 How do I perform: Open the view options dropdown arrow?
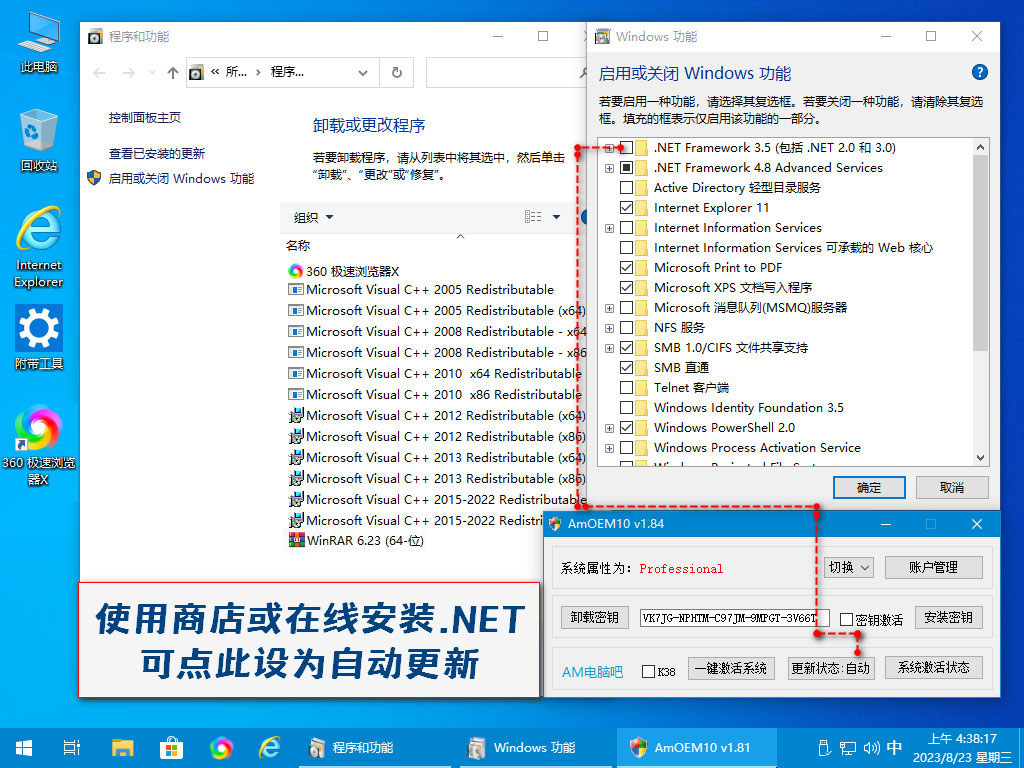click(556, 217)
